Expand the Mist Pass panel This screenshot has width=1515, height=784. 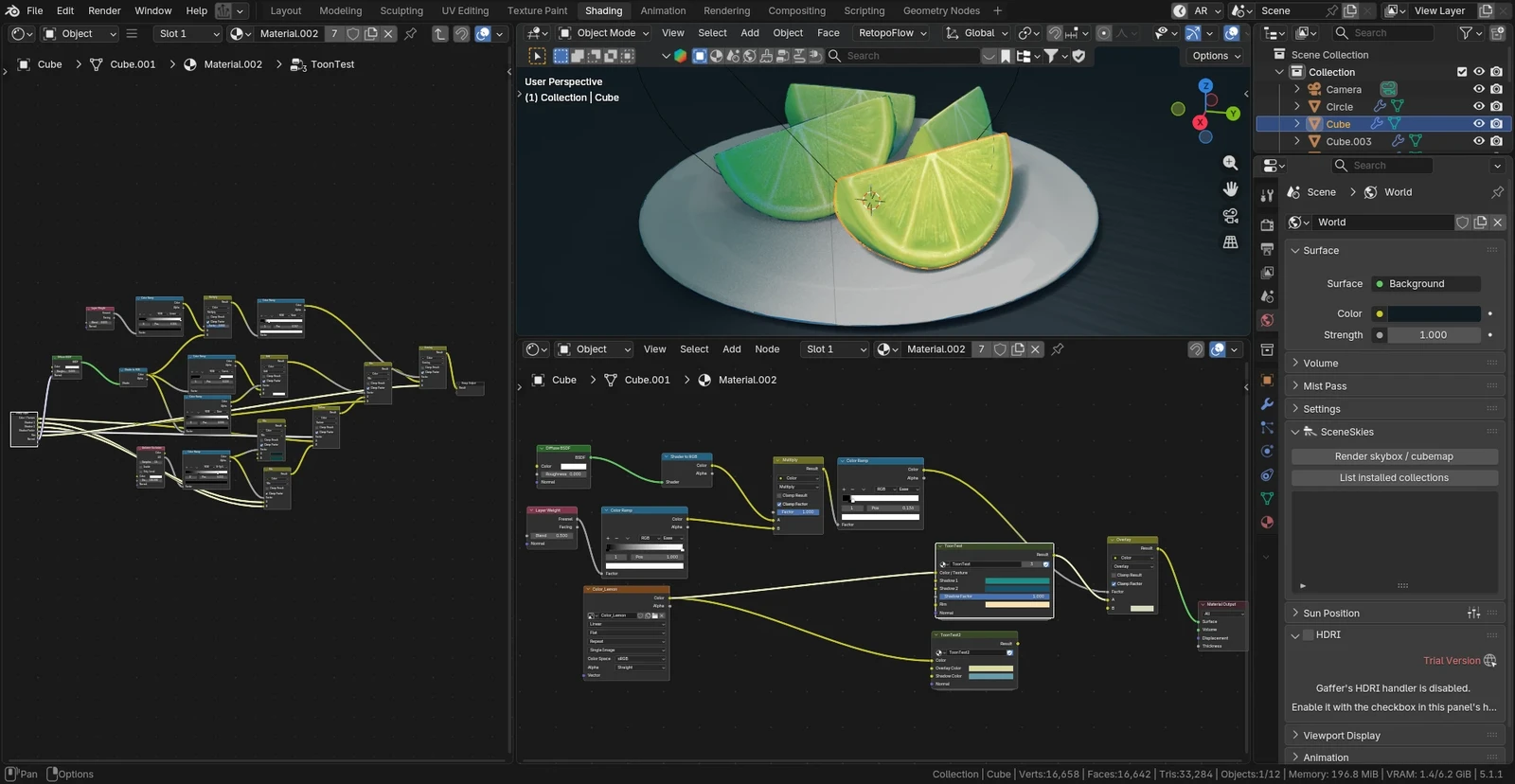[1394, 386]
